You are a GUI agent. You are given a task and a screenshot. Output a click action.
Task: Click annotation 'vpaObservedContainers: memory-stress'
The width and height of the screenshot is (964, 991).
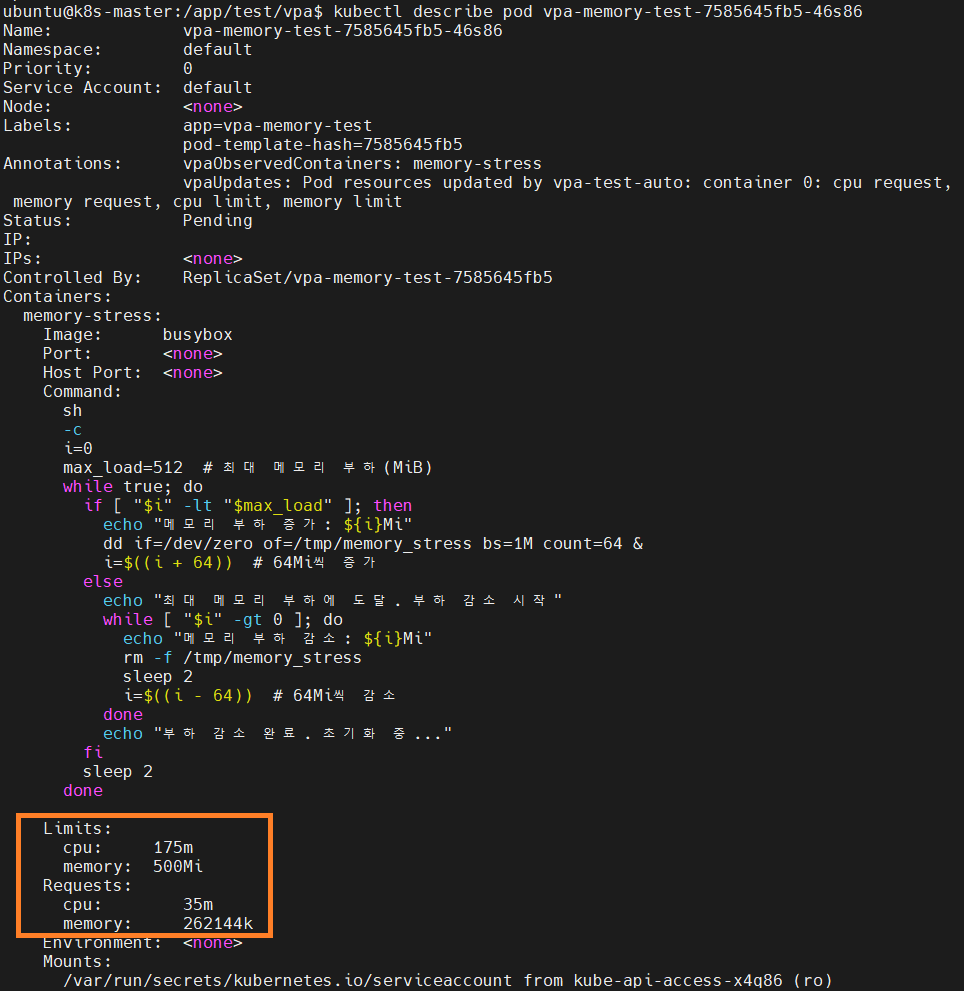tap(362, 163)
